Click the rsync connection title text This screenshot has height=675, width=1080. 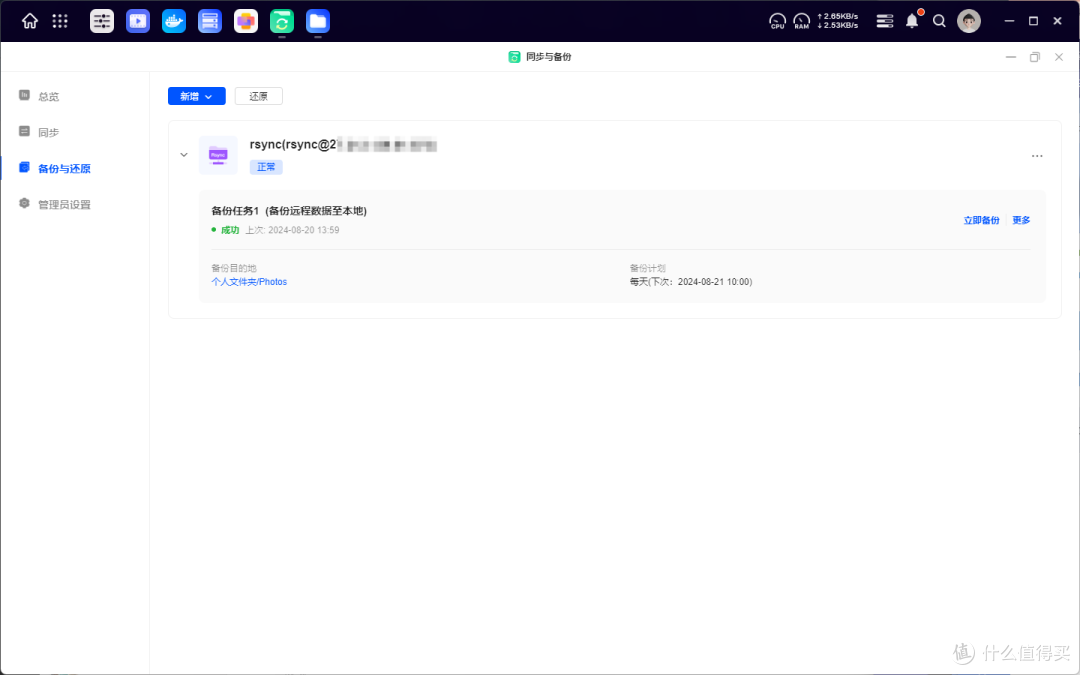[343, 145]
